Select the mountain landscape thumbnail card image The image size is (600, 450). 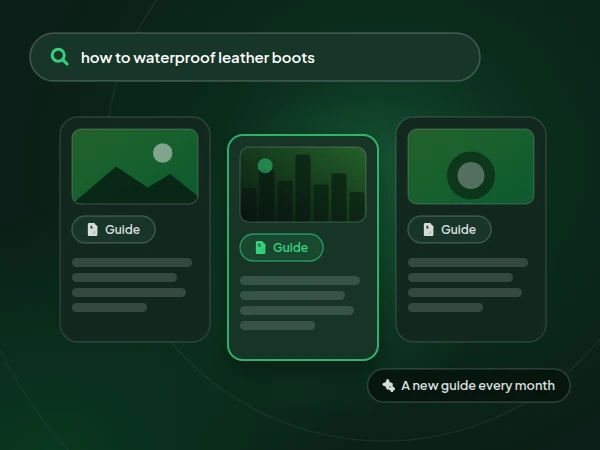(135, 166)
